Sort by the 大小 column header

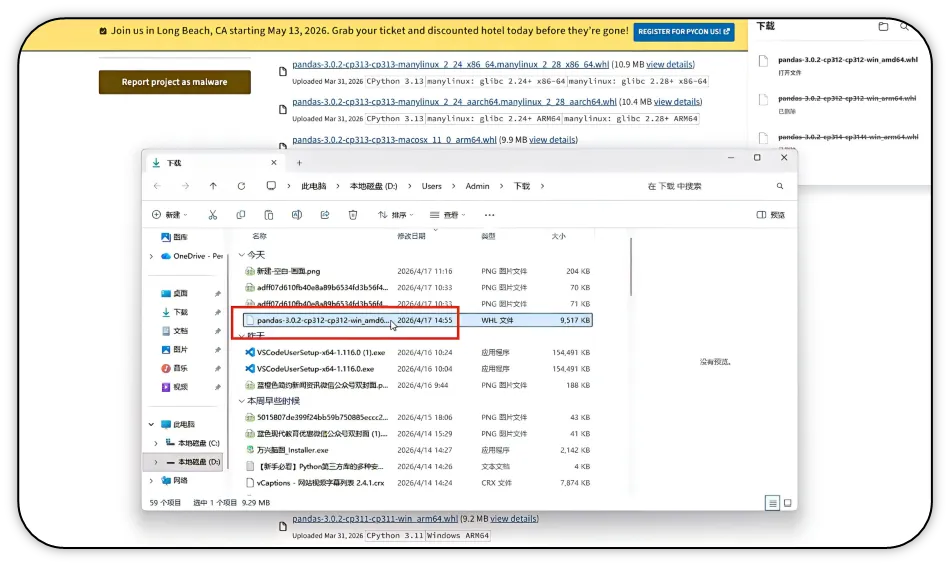(559, 236)
